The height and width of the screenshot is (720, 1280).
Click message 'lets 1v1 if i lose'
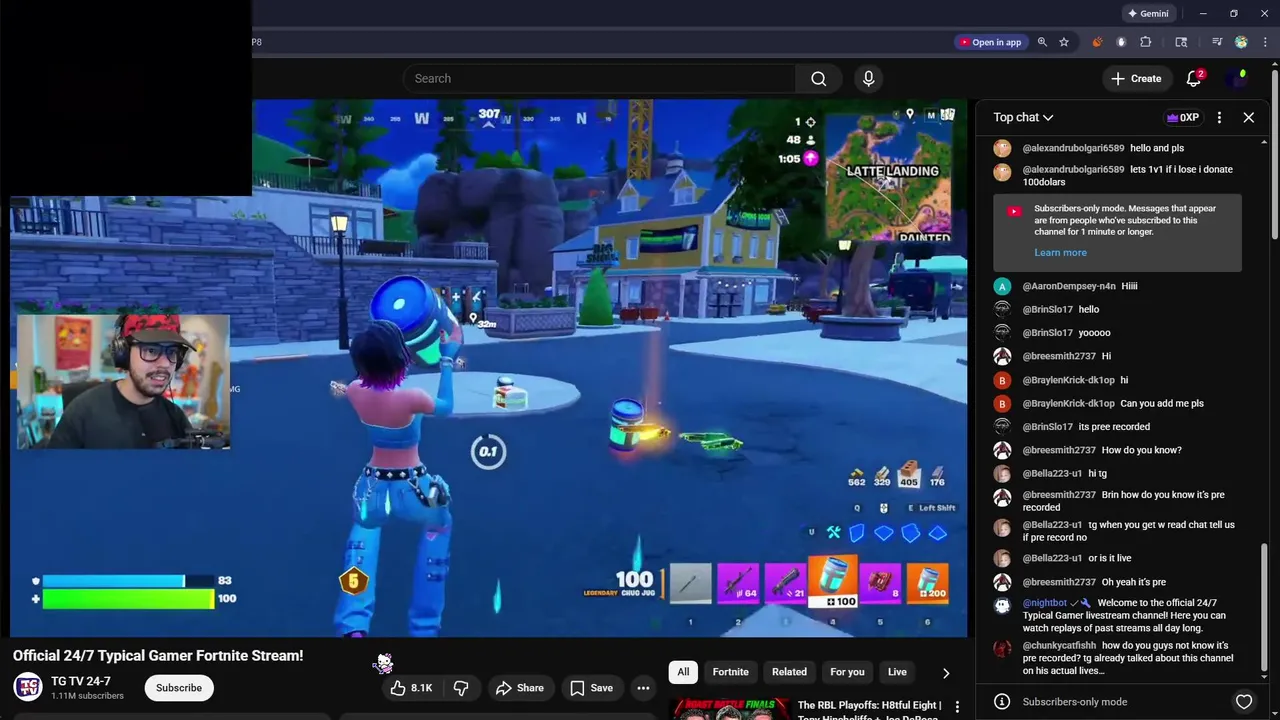click(1127, 176)
